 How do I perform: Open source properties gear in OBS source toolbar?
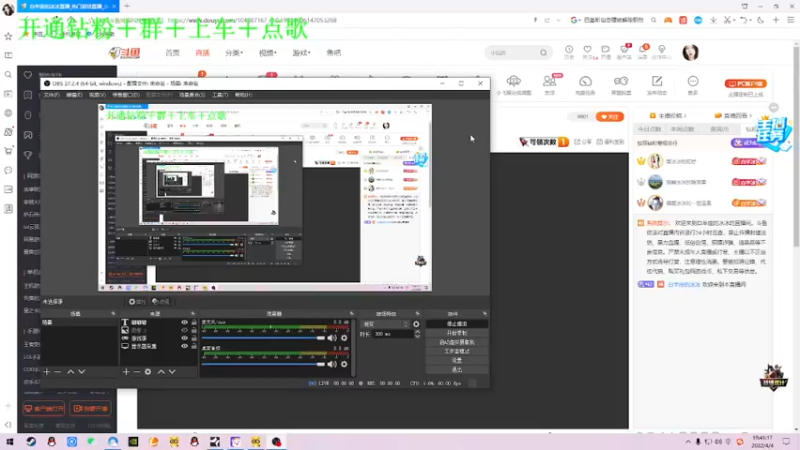tap(137, 302)
